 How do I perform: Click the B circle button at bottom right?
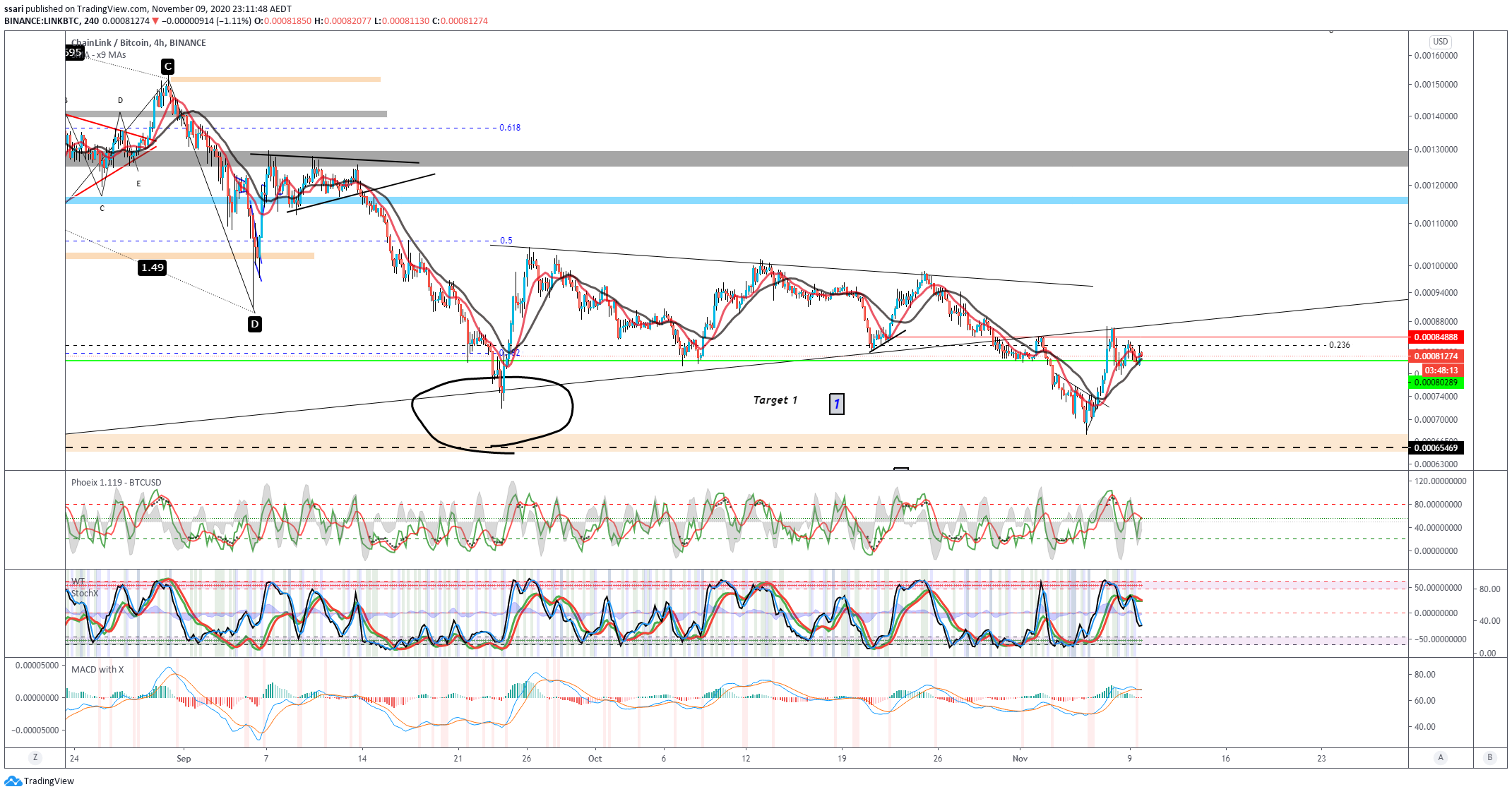point(1490,757)
